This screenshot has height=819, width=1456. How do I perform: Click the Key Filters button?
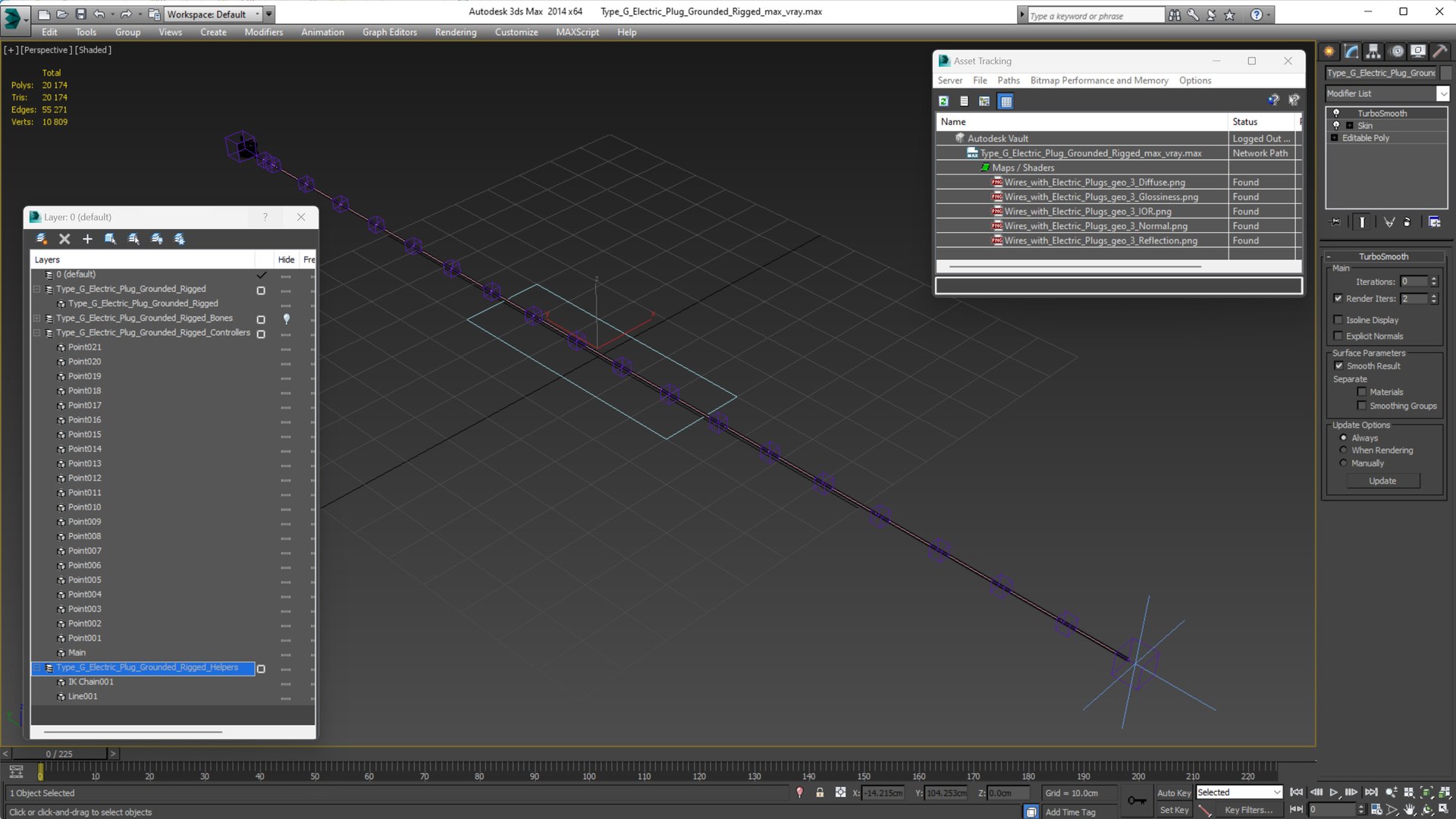(1248, 810)
